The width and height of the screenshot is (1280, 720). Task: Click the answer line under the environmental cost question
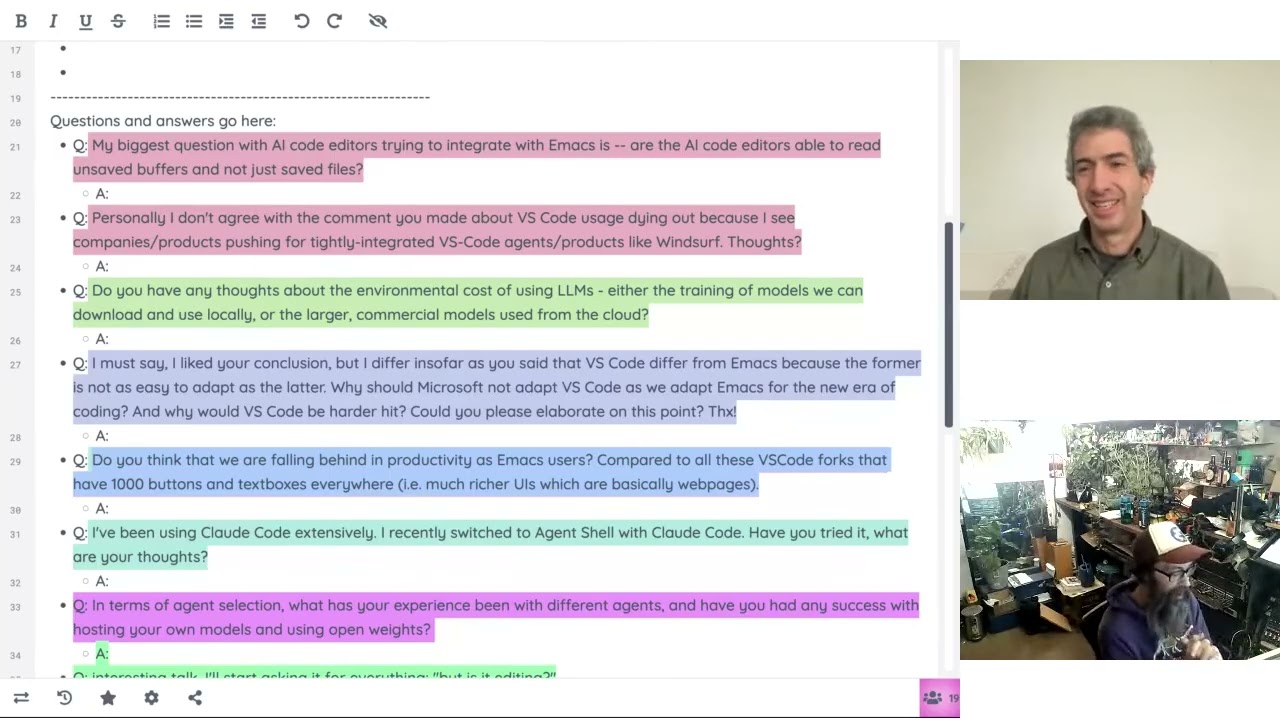click(102, 339)
